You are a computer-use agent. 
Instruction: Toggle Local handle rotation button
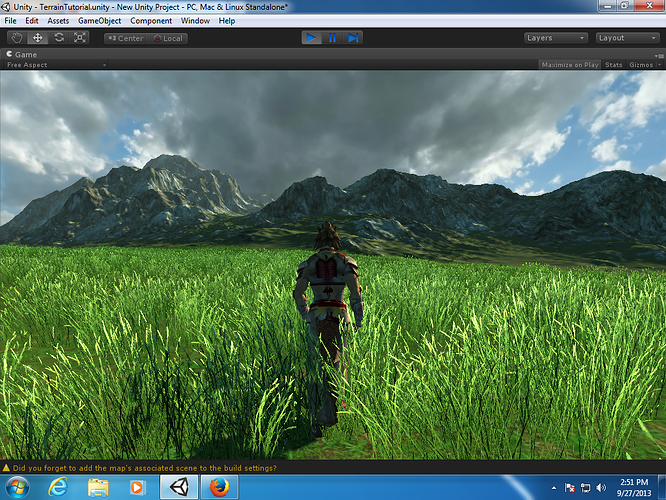[x=167, y=38]
